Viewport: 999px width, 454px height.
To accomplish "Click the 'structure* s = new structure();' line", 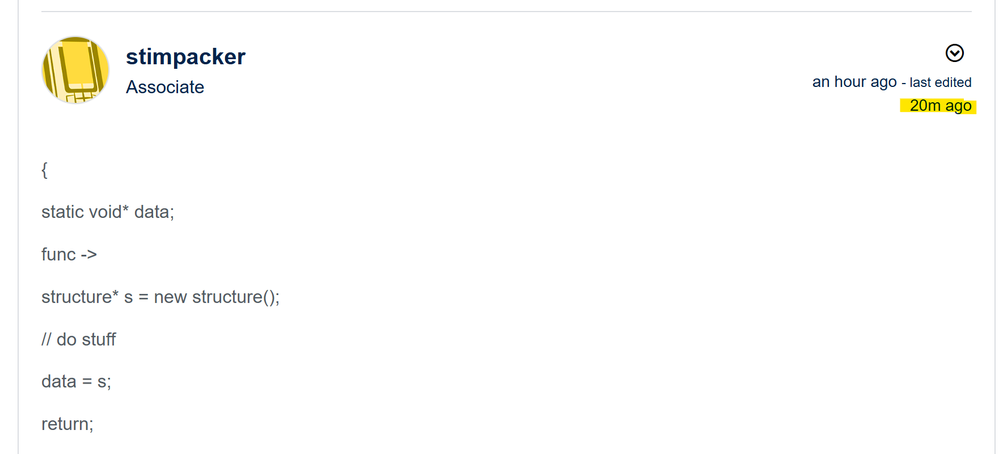I will coord(161,297).
